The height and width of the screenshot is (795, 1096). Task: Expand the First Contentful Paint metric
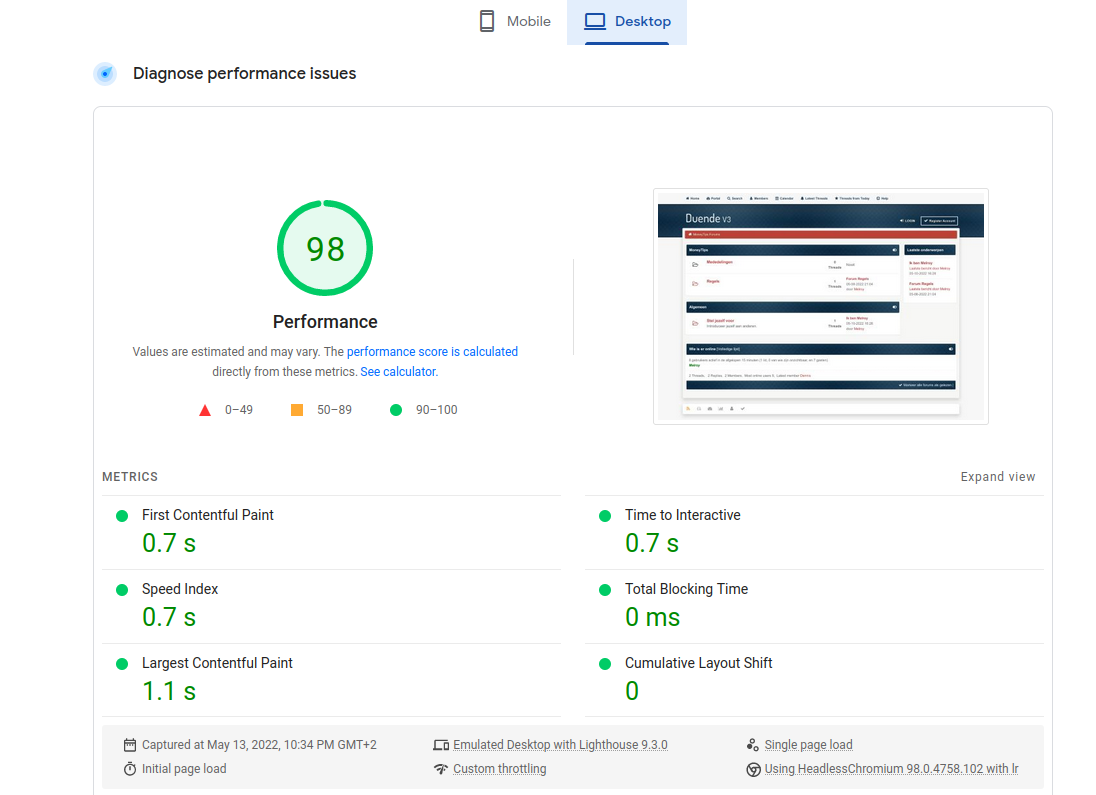click(x=208, y=515)
